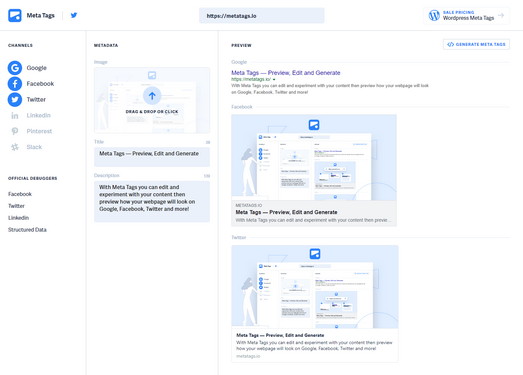
Task: Click the DRAG & DROP OR CLICK text
Action: [152, 112]
